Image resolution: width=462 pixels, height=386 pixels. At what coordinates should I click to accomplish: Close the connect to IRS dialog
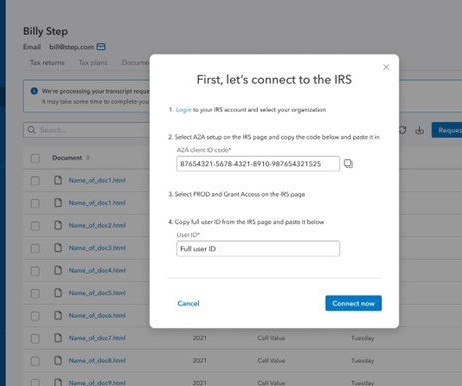pos(386,67)
